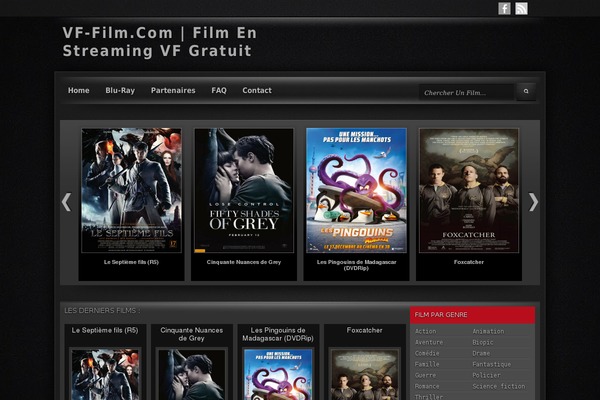Select the Fantastique genre

click(492, 364)
